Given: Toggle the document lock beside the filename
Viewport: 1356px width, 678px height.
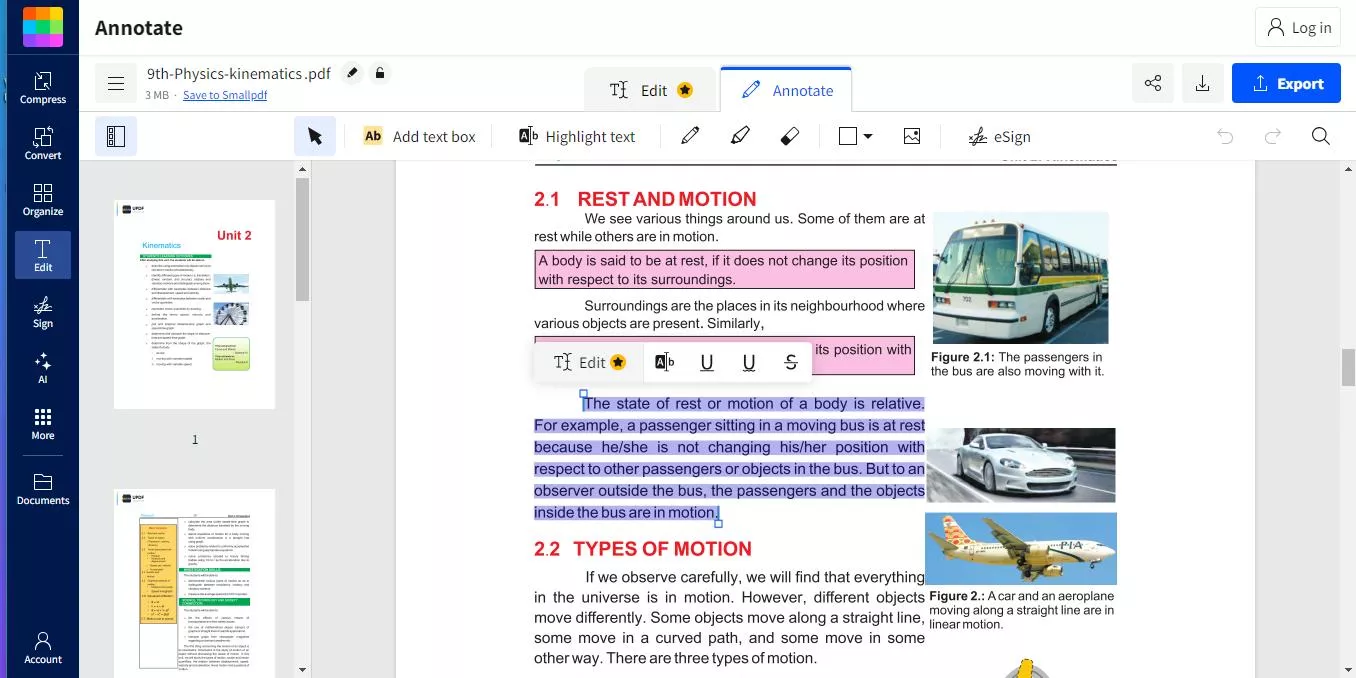Looking at the screenshot, I should 379,73.
